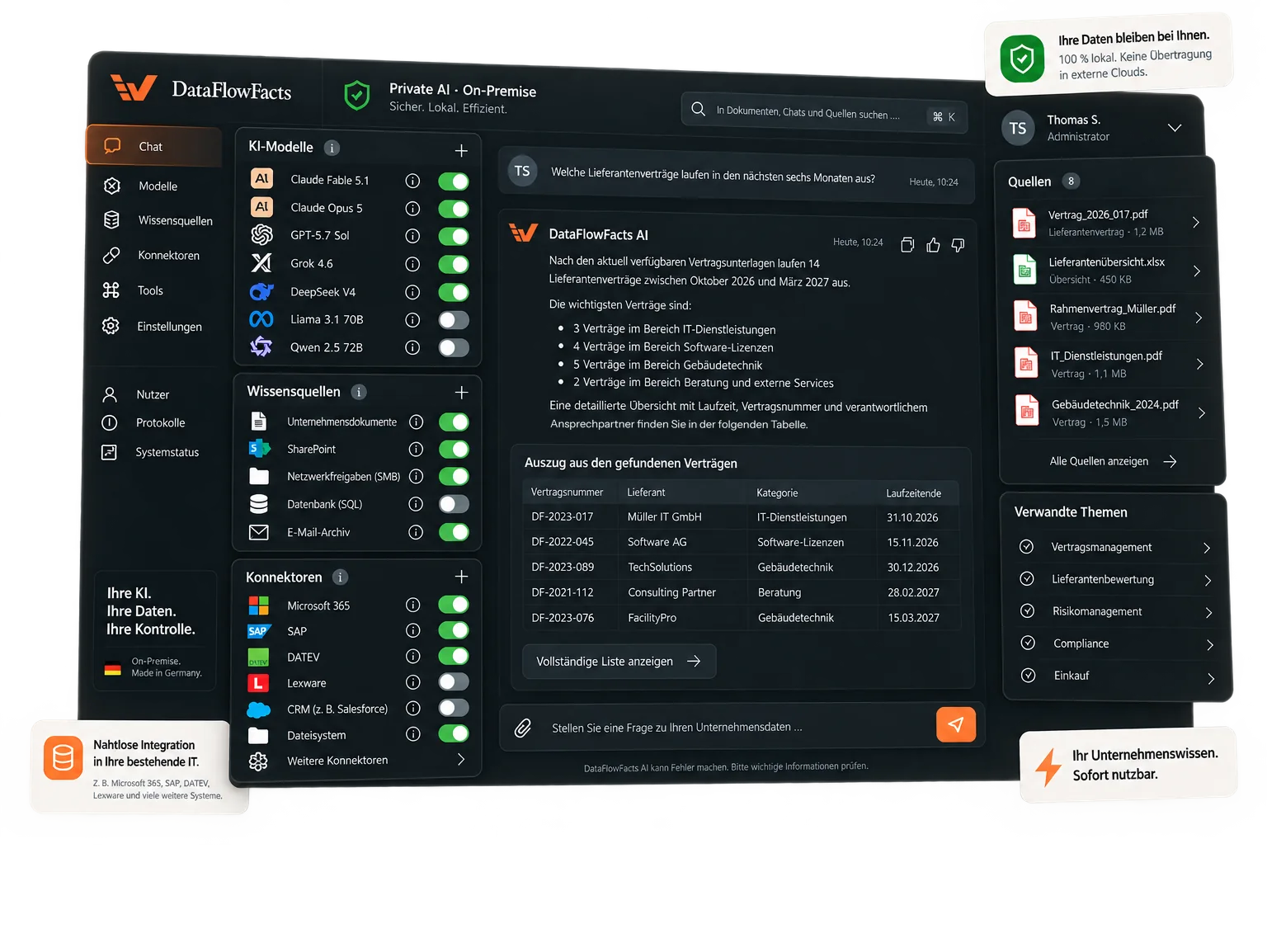Open the Chat section in sidebar
This screenshot has height=952, width=1267.
pos(154,147)
